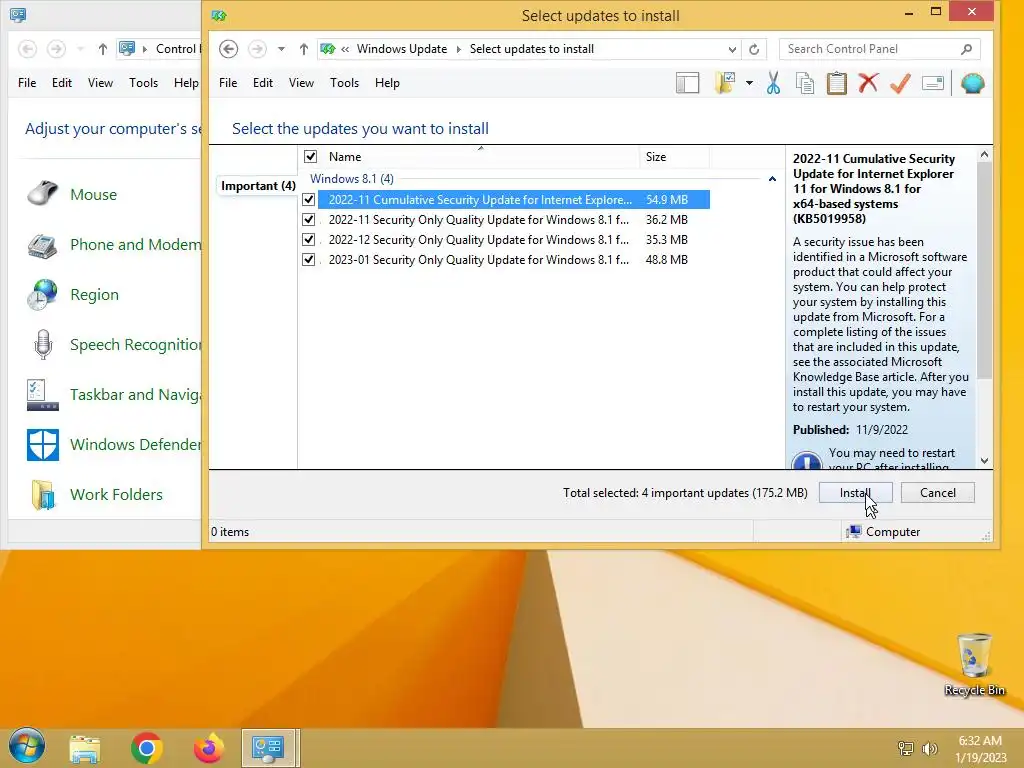Click the Region globe icon
The width and height of the screenshot is (1024, 768).
(x=42, y=295)
